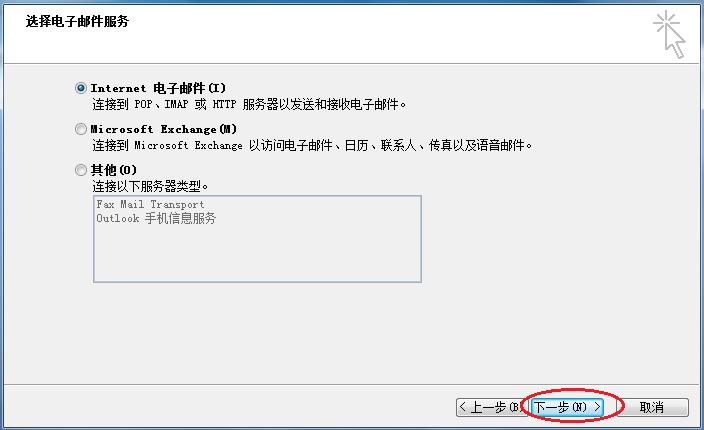Screen dimensions: 704x430
Task: Choose the Microsoft Exchange radio option
Action: 81,129
